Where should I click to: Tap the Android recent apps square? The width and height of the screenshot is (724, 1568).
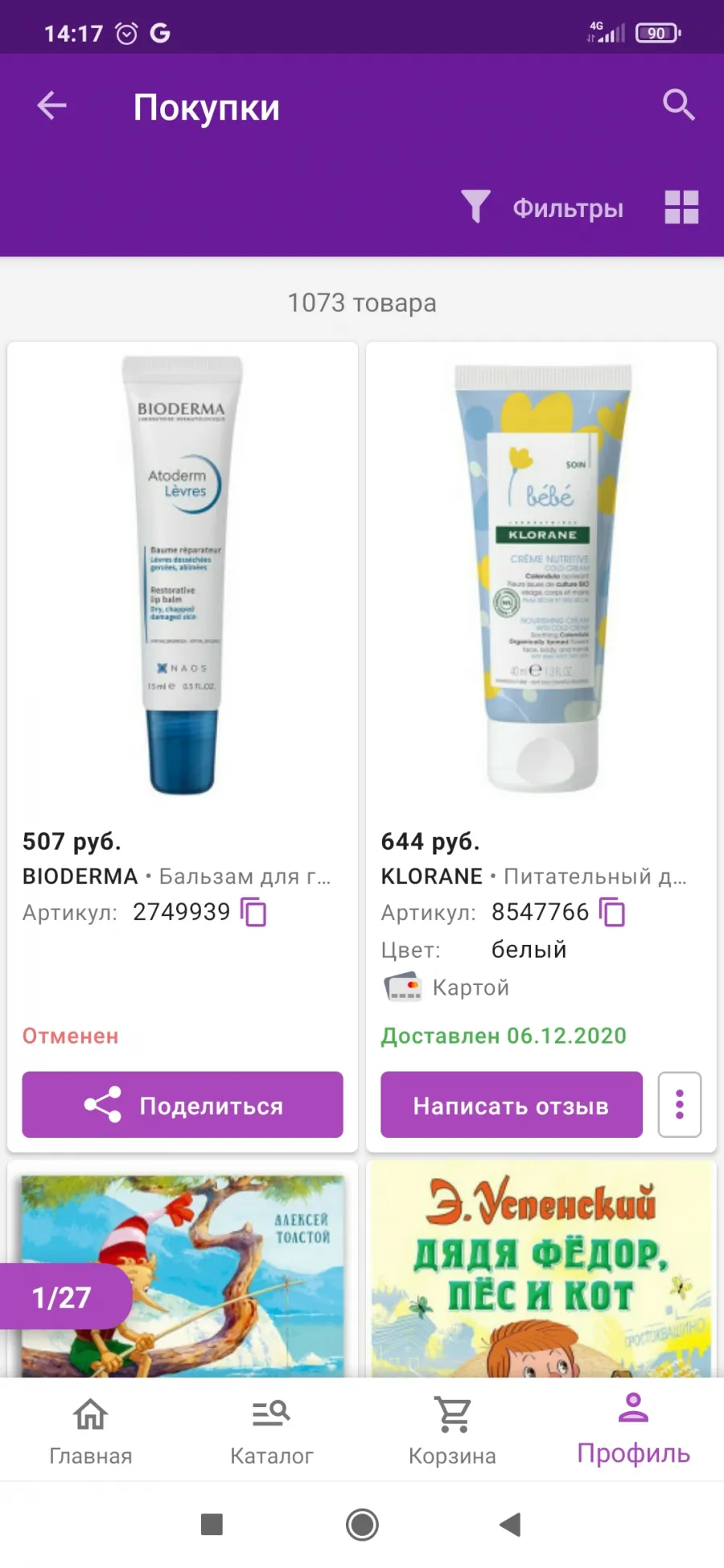pos(212,1525)
